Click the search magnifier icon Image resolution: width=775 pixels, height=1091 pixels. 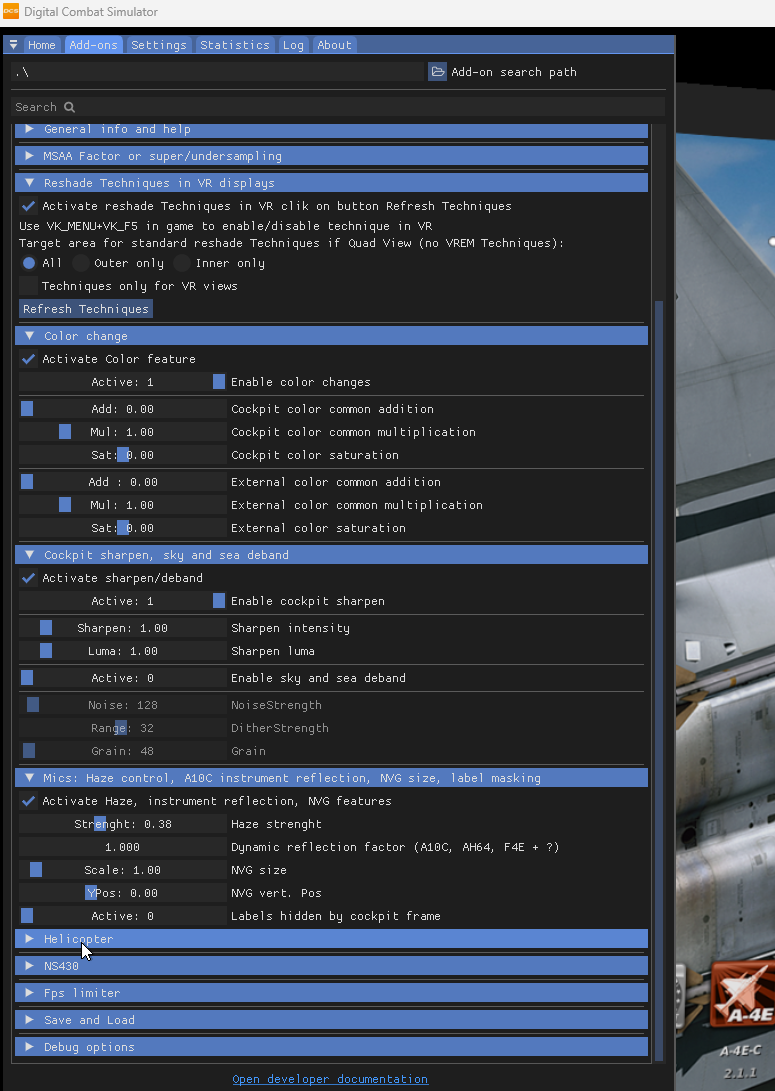(70, 107)
